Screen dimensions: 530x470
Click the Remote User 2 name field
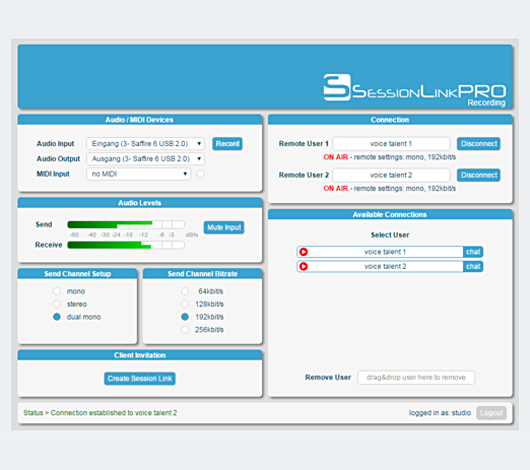(391, 175)
